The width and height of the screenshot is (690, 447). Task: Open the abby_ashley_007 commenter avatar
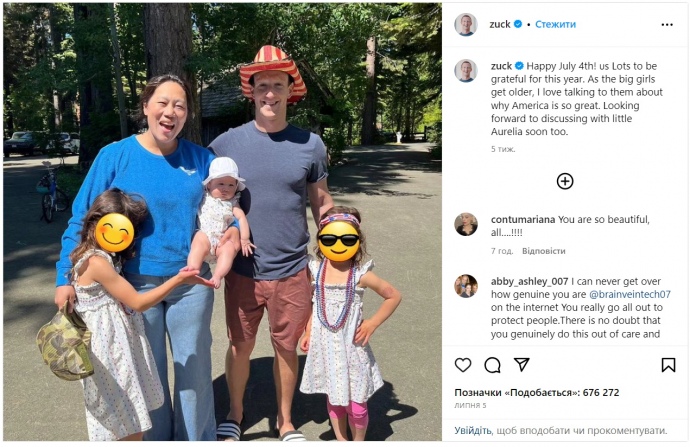pyautogui.click(x=466, y=286)
